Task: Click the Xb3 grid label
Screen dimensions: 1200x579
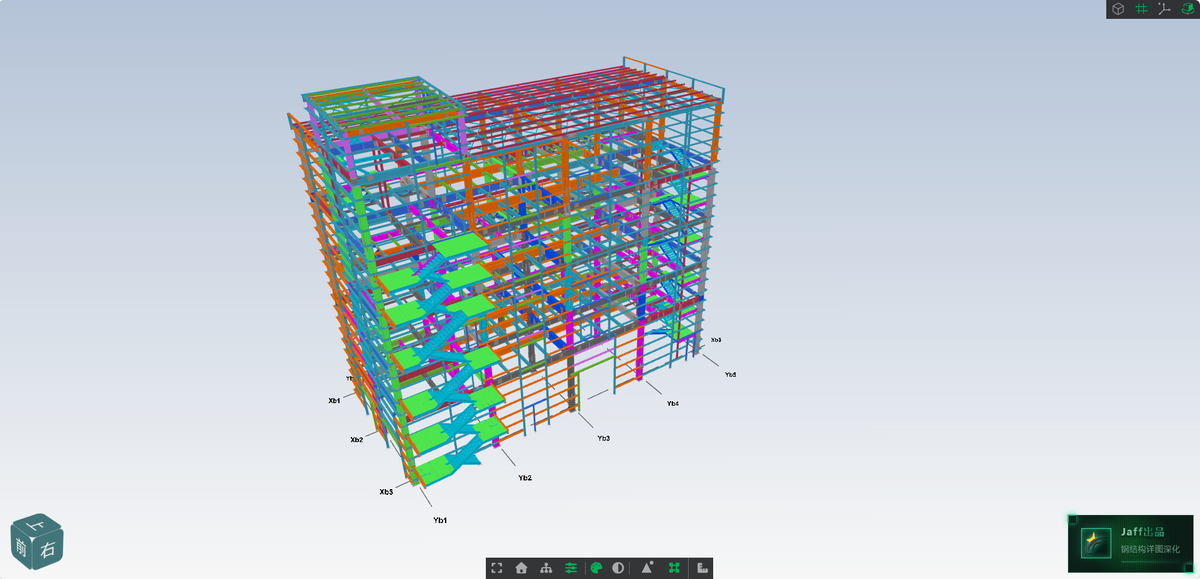Action: coord(386,491)
